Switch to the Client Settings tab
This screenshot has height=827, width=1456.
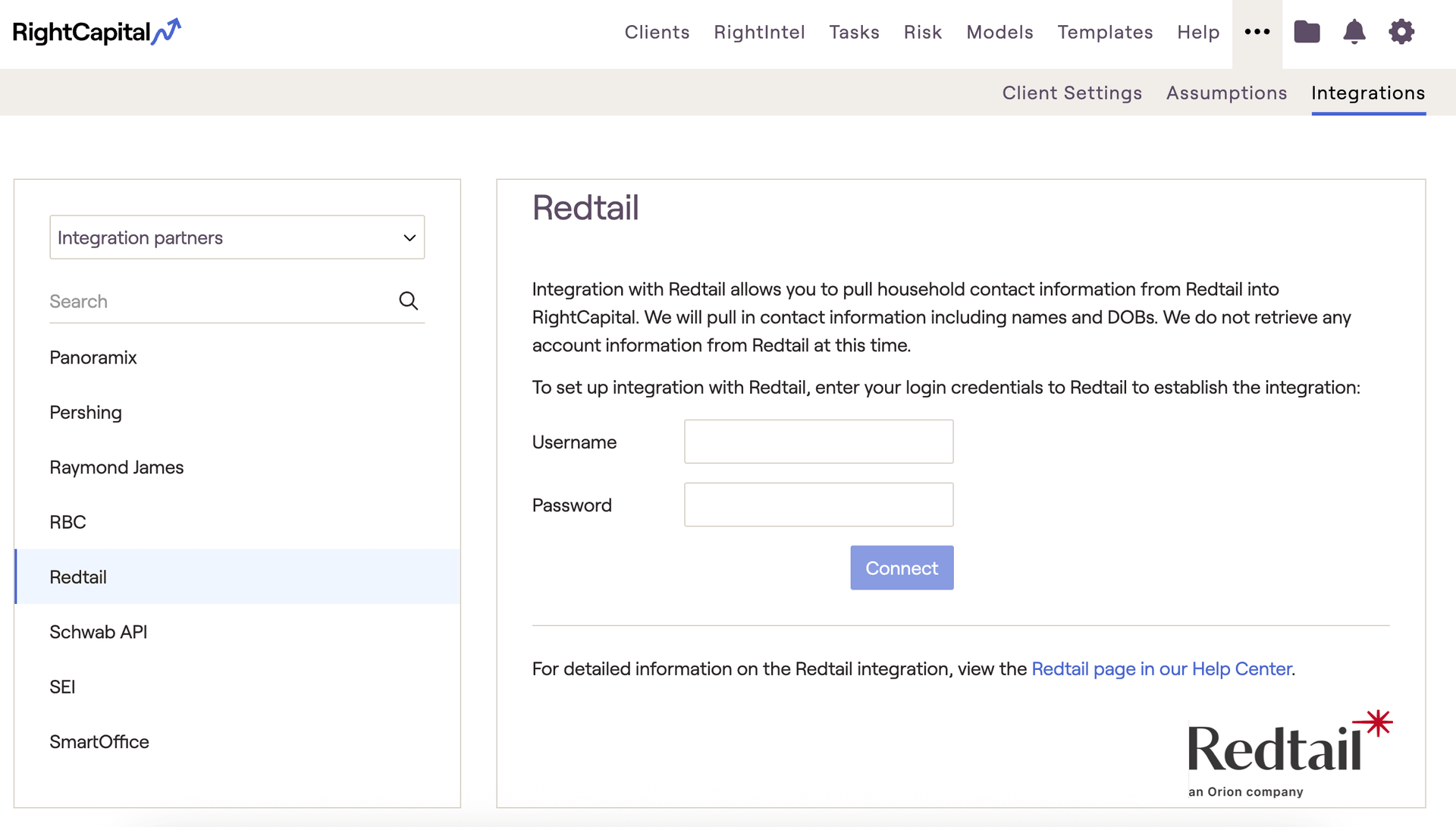[x=1072, y=93]
